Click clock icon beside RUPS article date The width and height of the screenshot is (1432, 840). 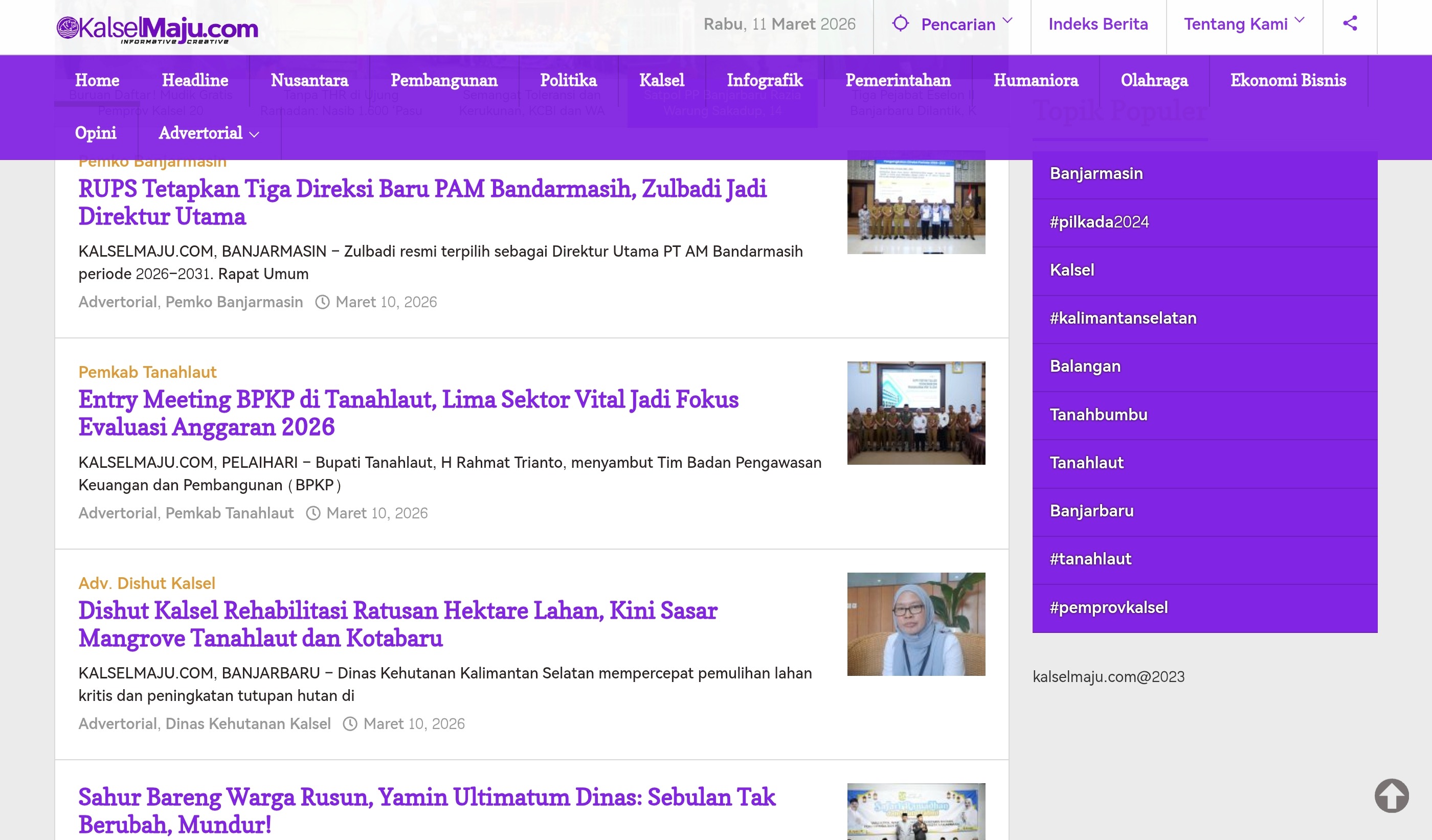pyautogui.click(x=322, y=302)
